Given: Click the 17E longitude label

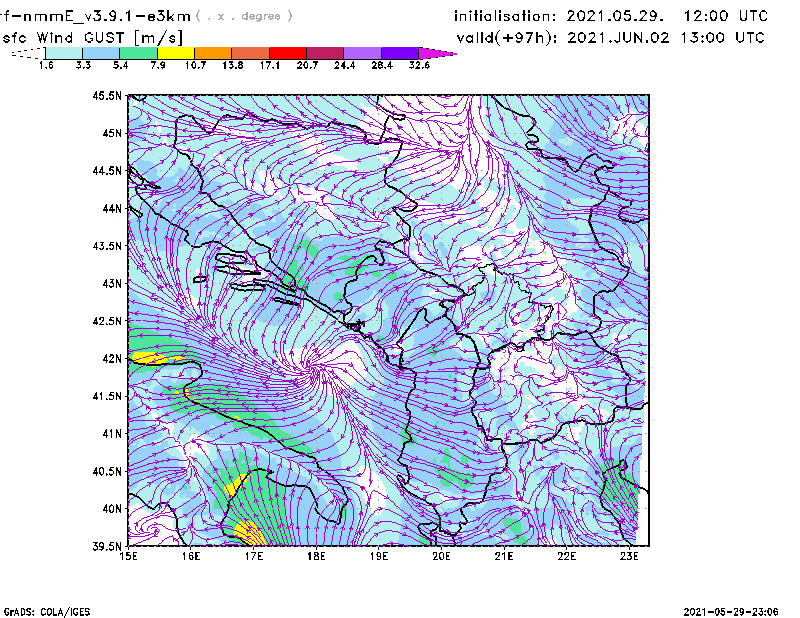Looking at the screenshot, I should 254,556.
